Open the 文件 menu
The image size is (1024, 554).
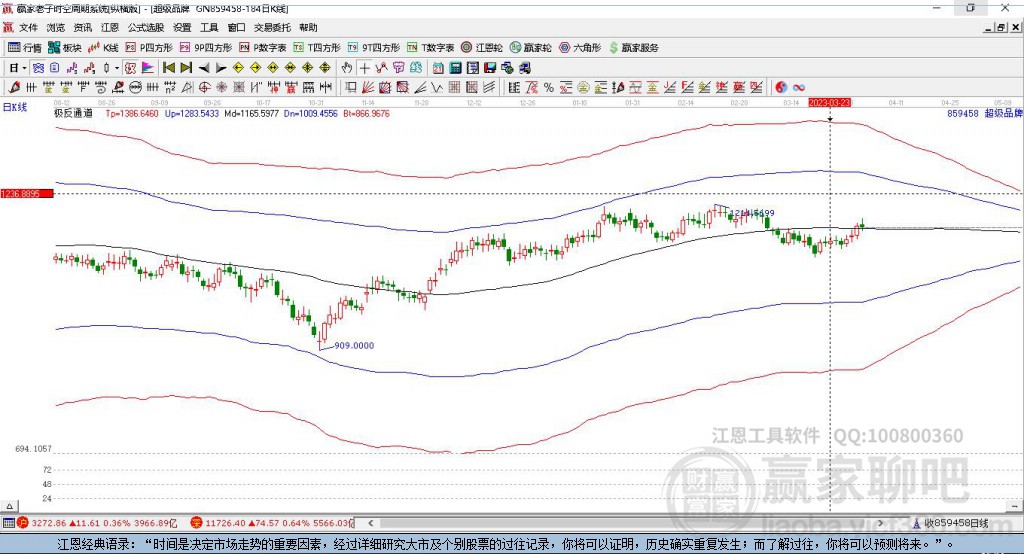point(29,27)
